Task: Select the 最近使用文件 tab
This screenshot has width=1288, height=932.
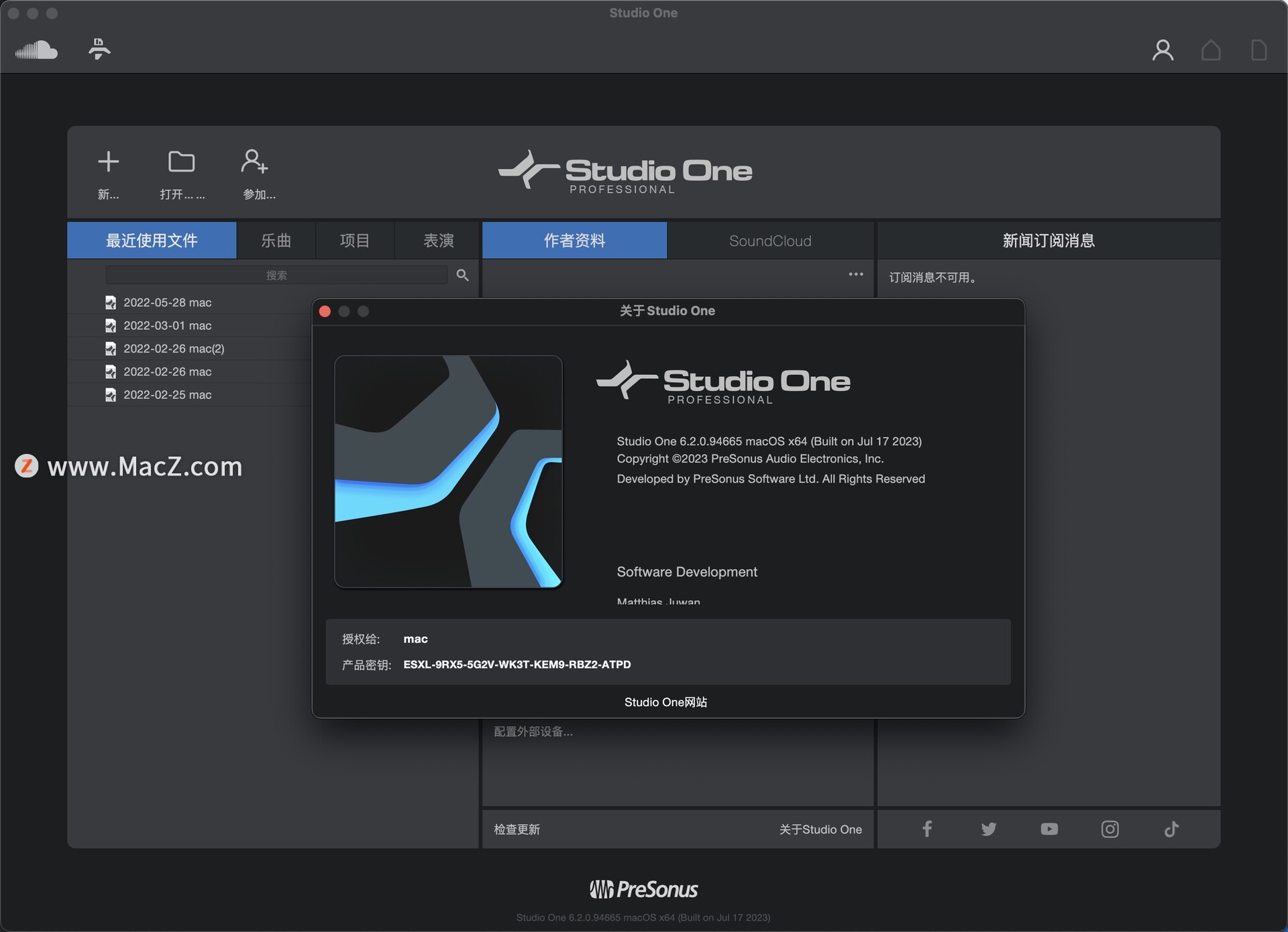Action: click(x=152, y=240)
